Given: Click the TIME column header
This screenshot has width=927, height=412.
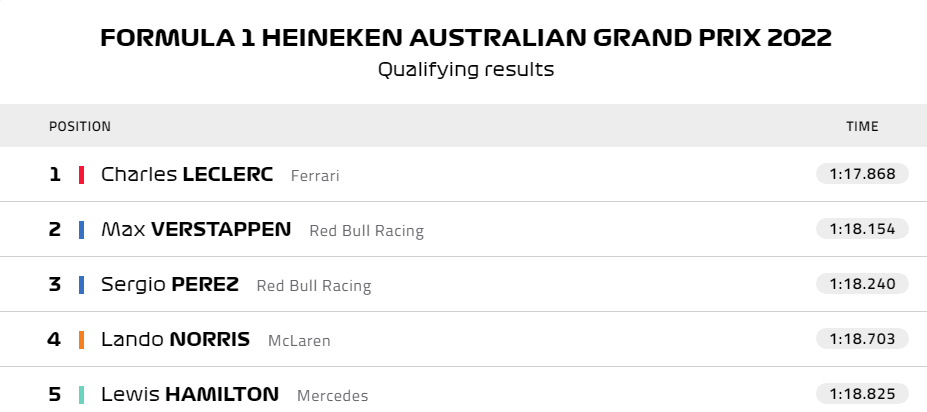Looking at the screenshot, I should tap(862, 127).
